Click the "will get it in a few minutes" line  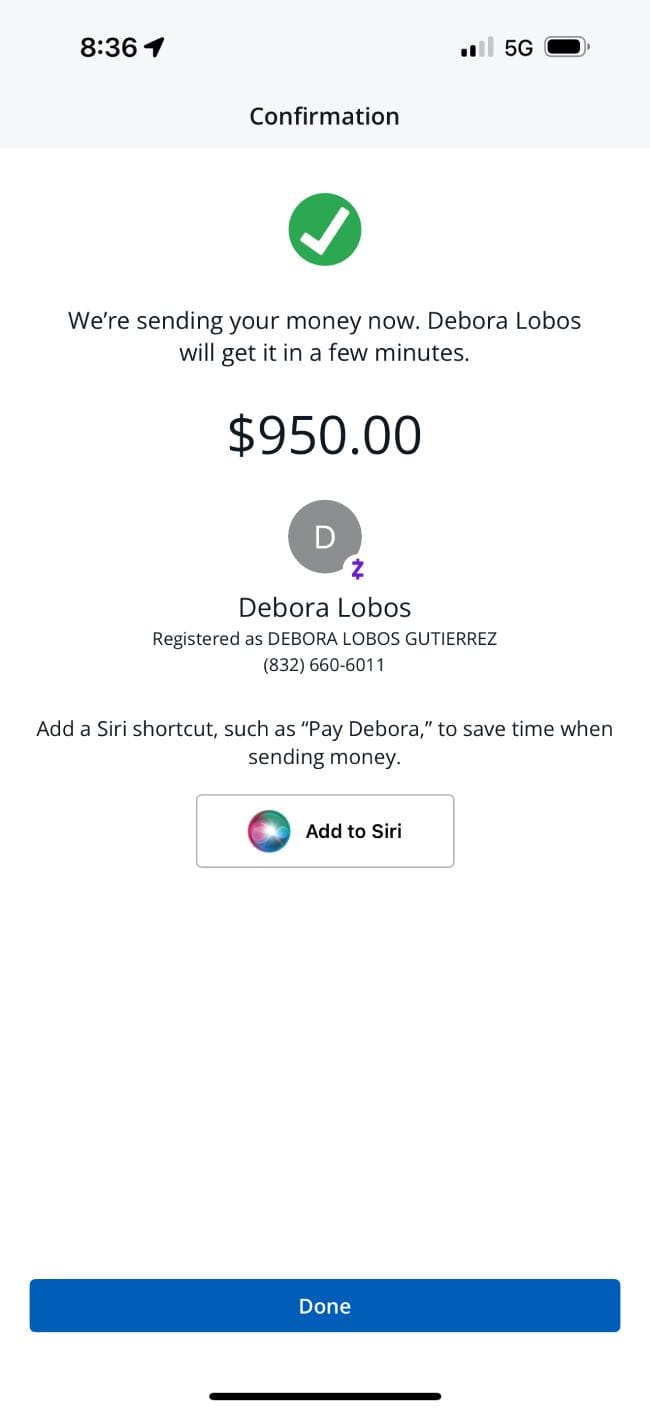coord(324,352)
